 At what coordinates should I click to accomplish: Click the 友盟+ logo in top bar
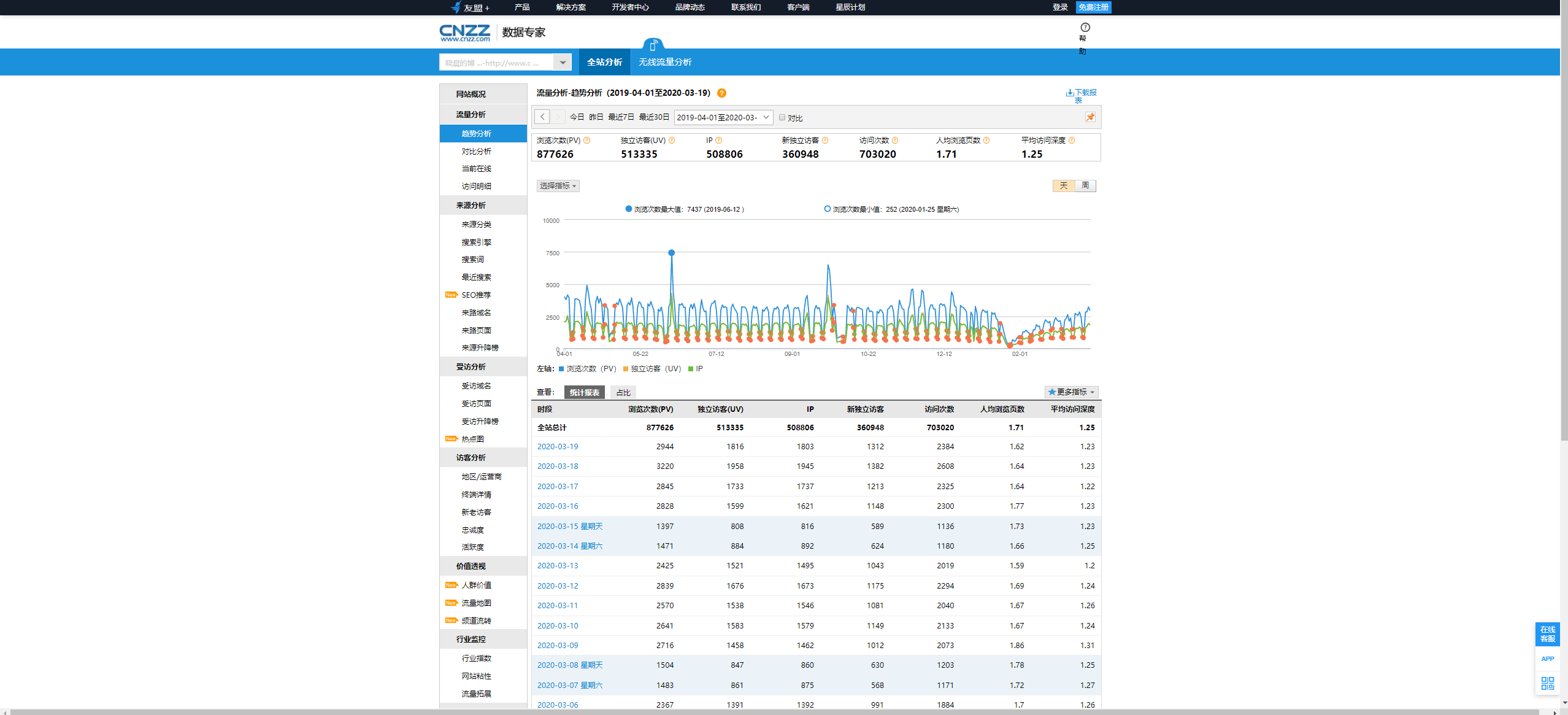(470, 7)
